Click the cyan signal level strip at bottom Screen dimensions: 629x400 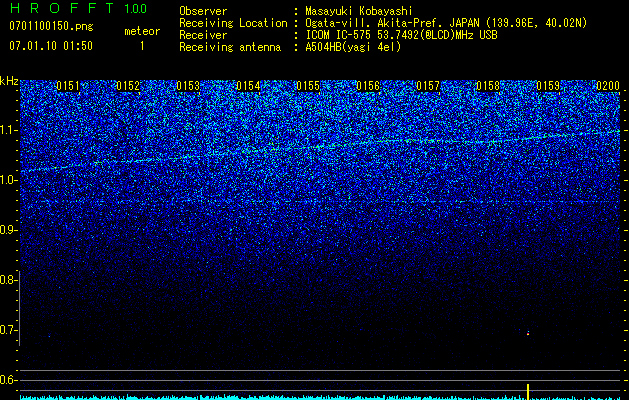[x=320, y=398]
